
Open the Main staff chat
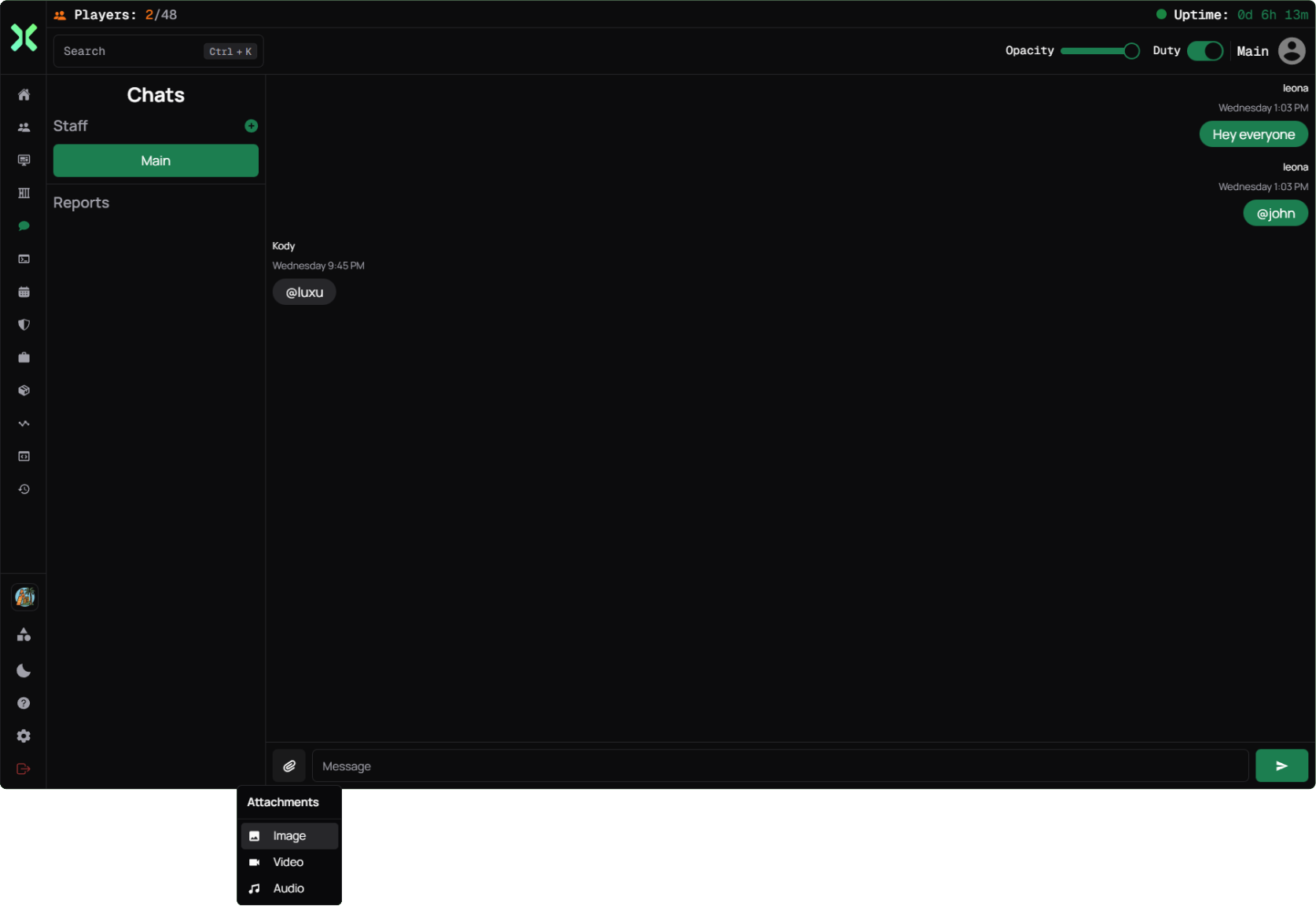(155, 160)
